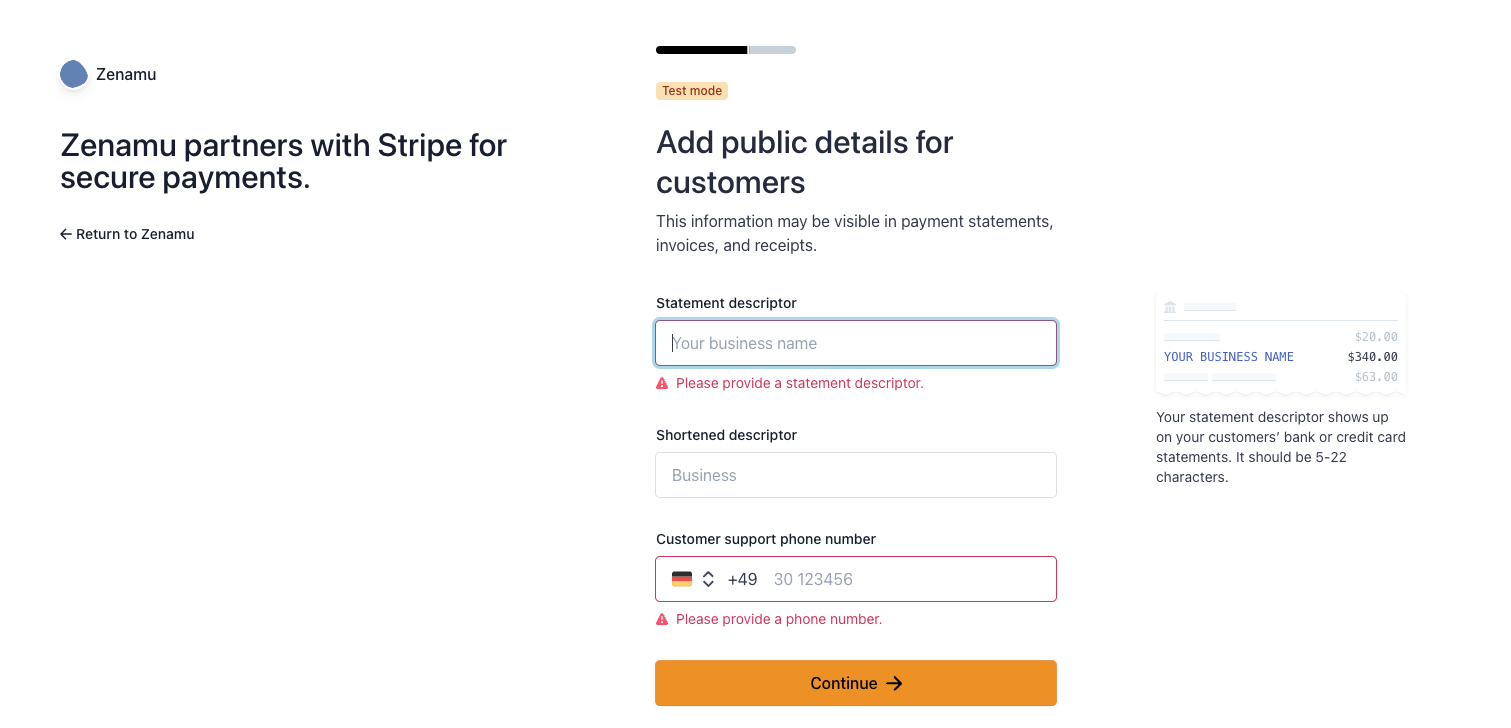Click the +49 country dial code
The image size is (1511, 728).
coord(742,579)
